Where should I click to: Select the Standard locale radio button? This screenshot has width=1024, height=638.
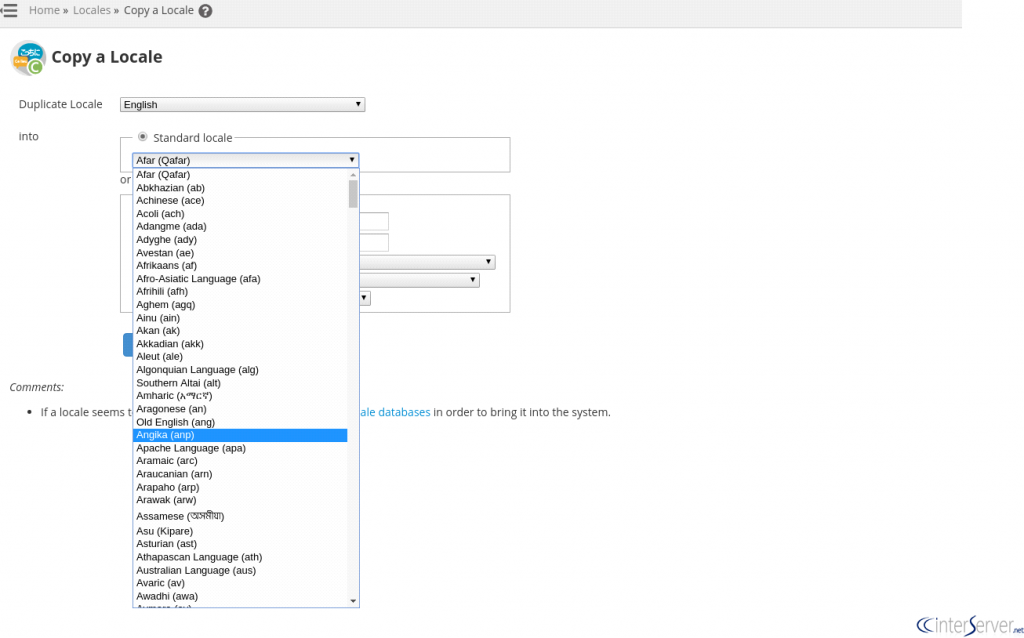point(142,136)
